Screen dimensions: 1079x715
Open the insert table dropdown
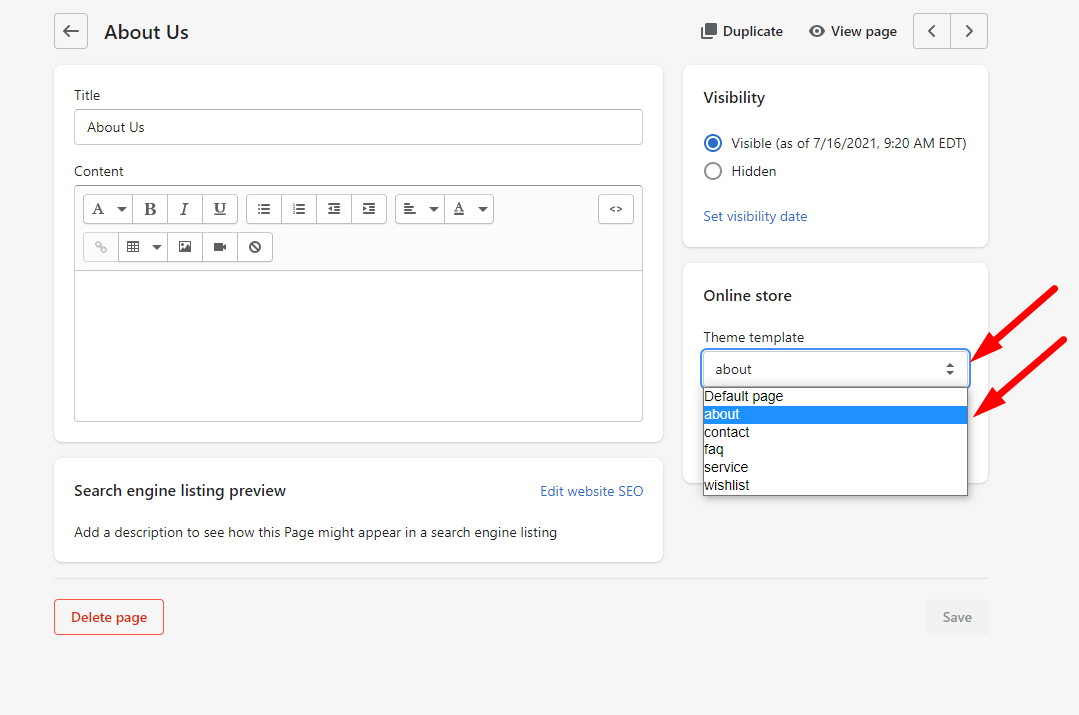click(x=143, y=247)
